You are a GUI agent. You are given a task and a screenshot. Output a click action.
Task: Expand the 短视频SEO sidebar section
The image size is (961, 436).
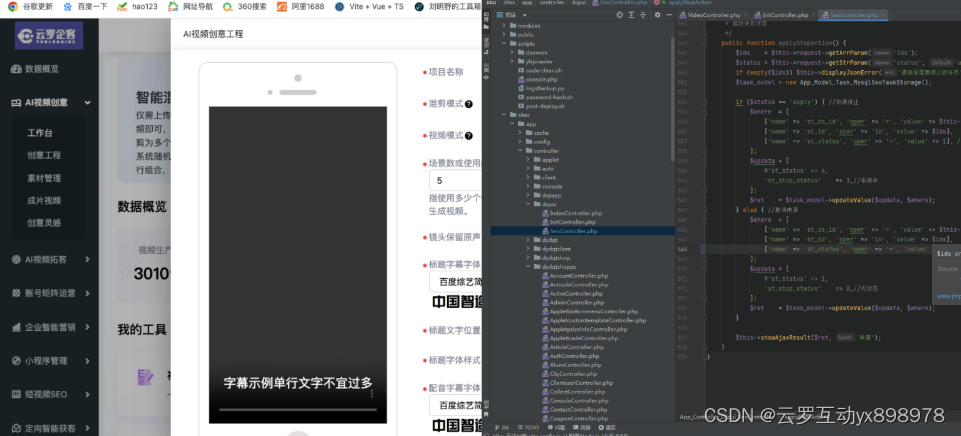pos(88,394)
